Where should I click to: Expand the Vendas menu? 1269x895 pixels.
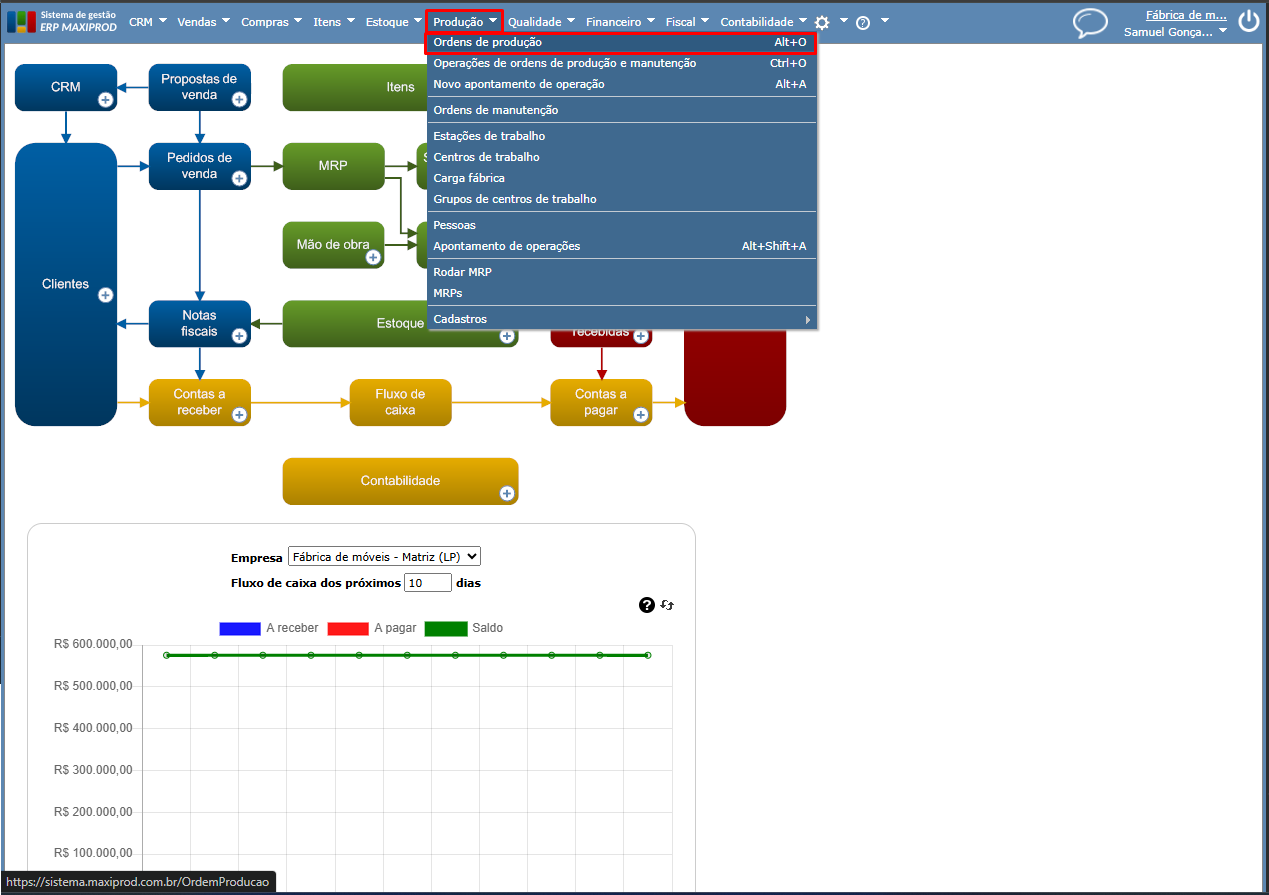pyautogui.click(x=203, y=21)
